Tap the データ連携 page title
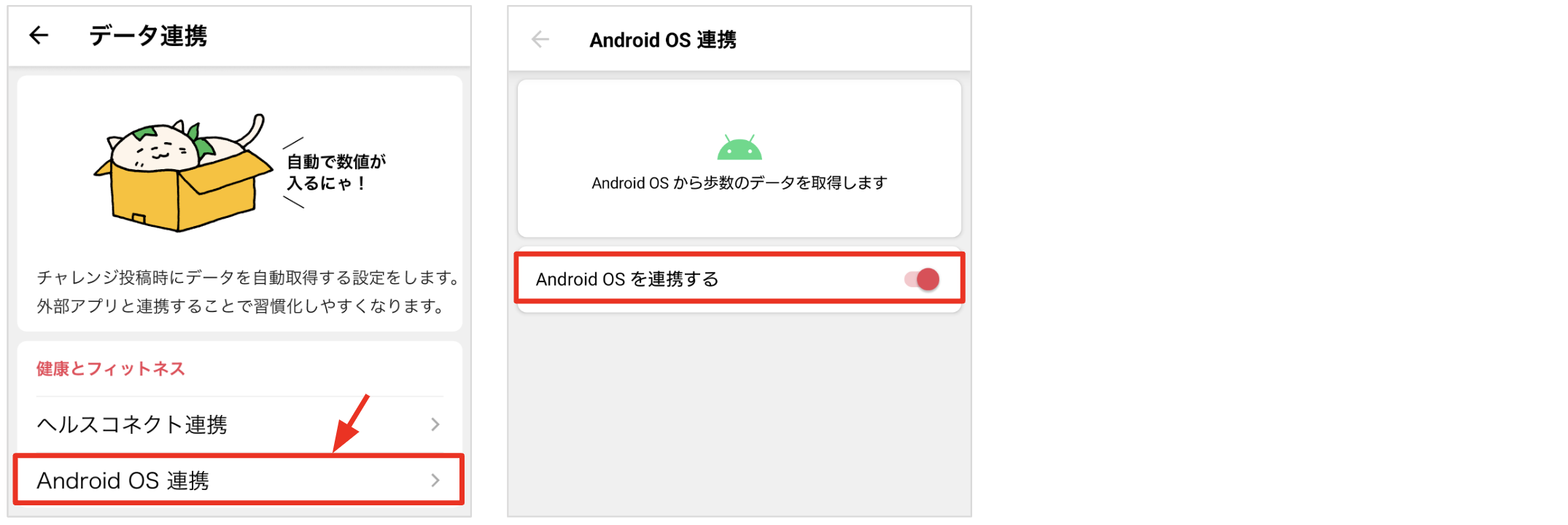1568x525 pixels. point(148,36)
